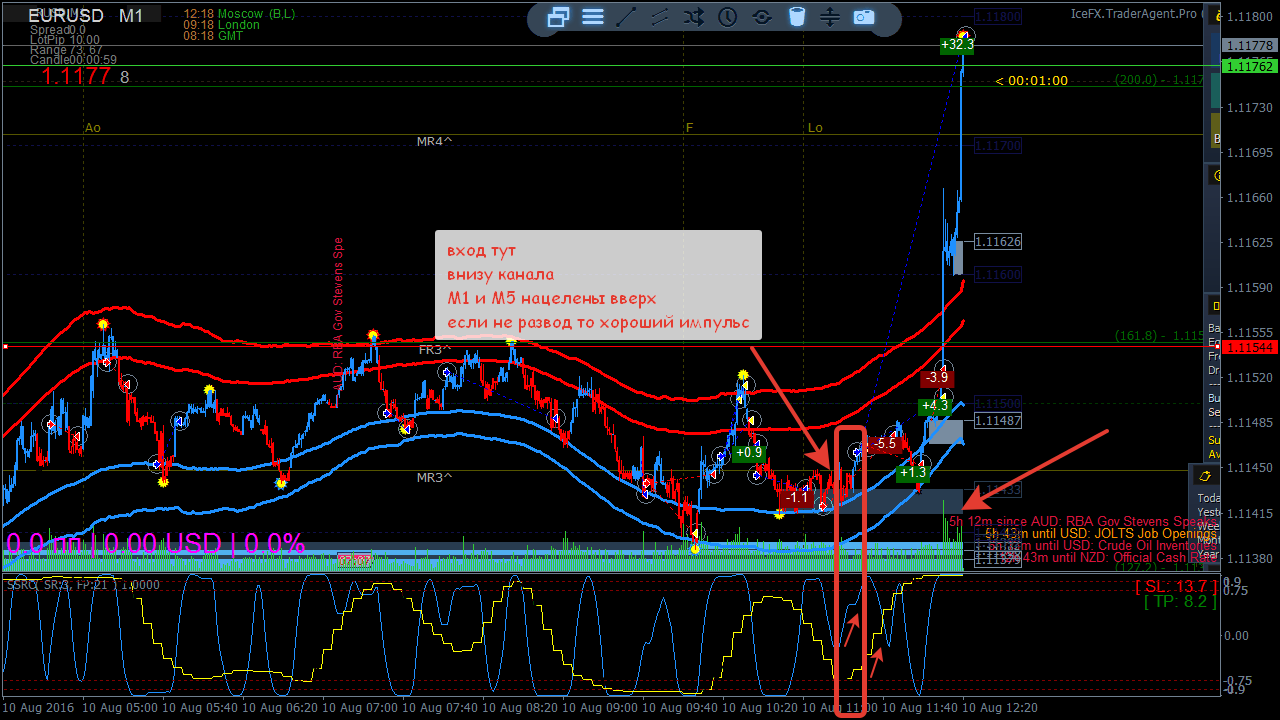The image size is (1280, 720).
Task: Click the shuffle arrows icon
Action: (x=693, y=17)
